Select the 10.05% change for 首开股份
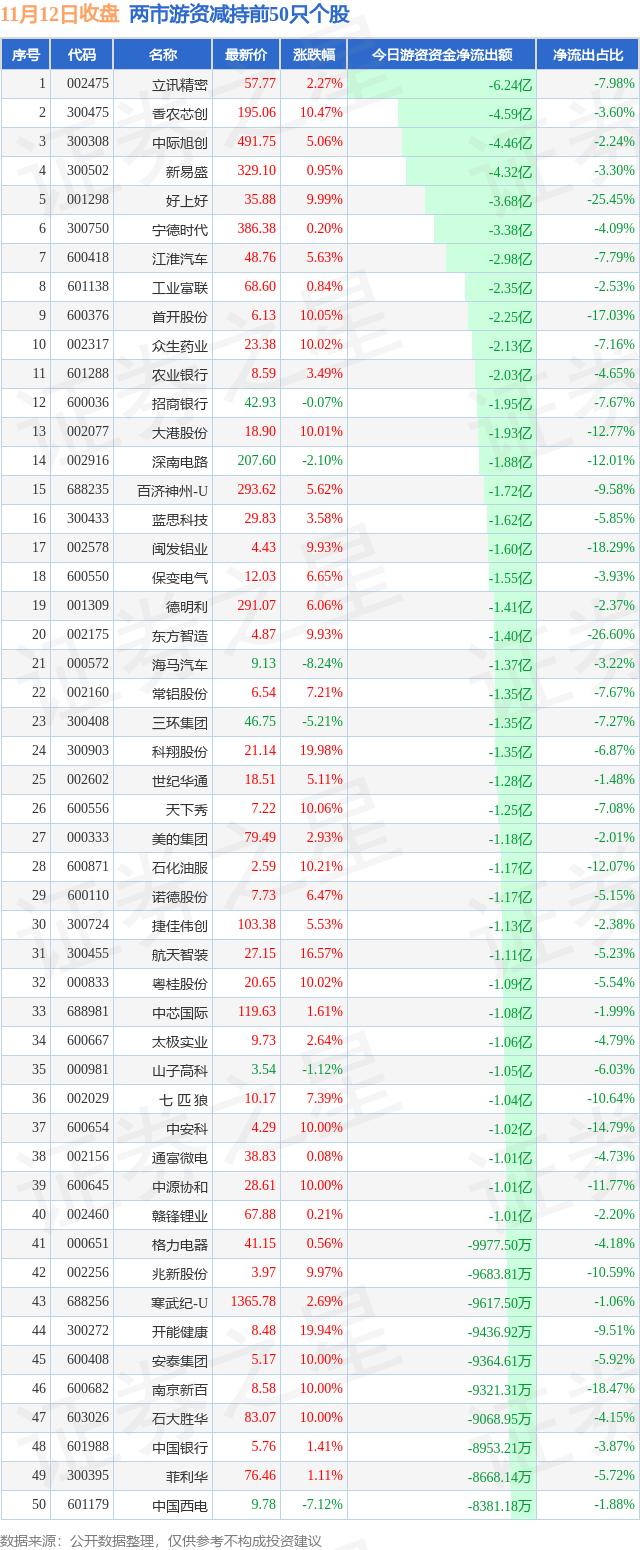This screenshot has width=640, height=1550. [323, 315]
